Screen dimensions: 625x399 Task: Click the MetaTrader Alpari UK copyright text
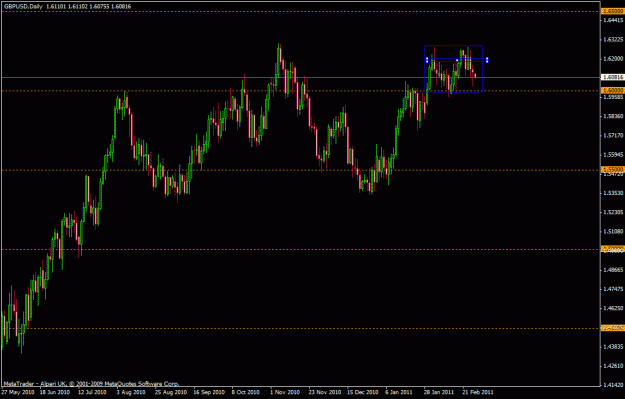pos(91,384)
